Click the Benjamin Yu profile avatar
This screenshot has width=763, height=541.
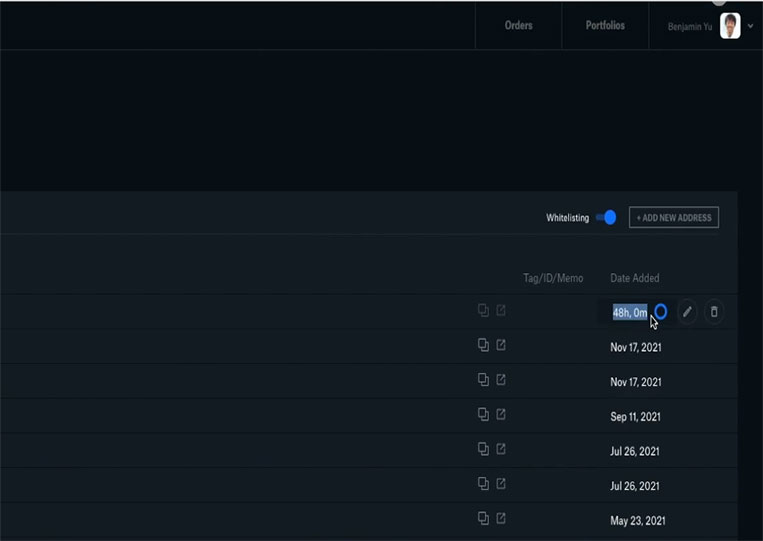[730, 26]
